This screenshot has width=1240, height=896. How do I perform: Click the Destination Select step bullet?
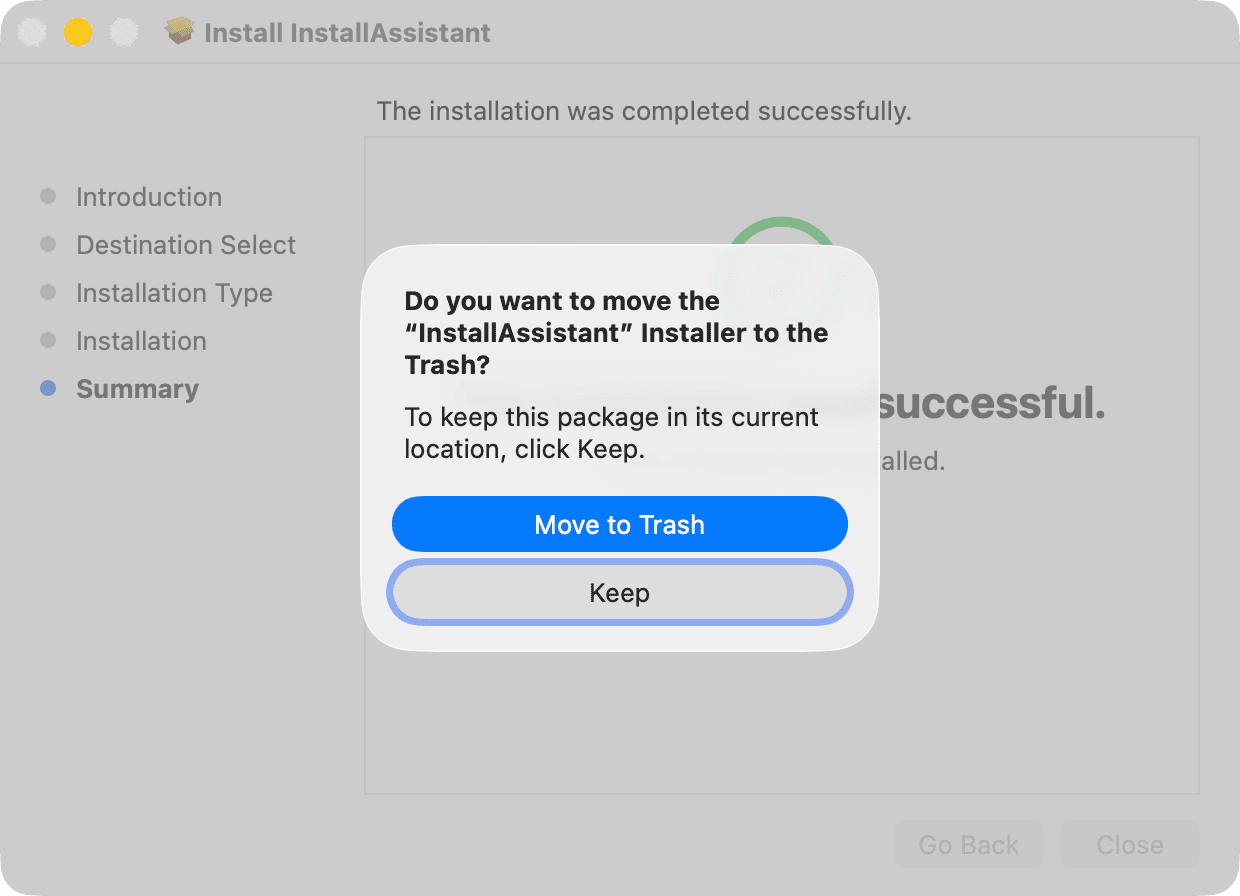tap(47, 245)
